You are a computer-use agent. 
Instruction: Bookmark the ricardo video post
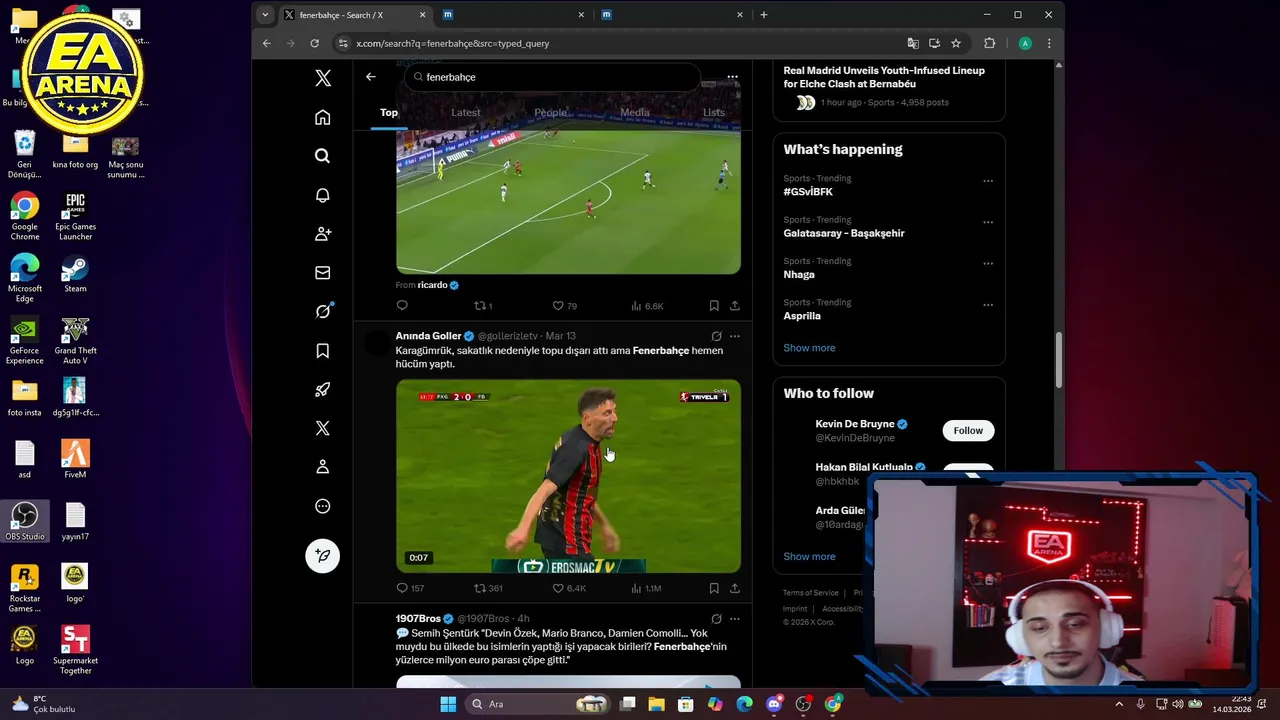point(714,305)
